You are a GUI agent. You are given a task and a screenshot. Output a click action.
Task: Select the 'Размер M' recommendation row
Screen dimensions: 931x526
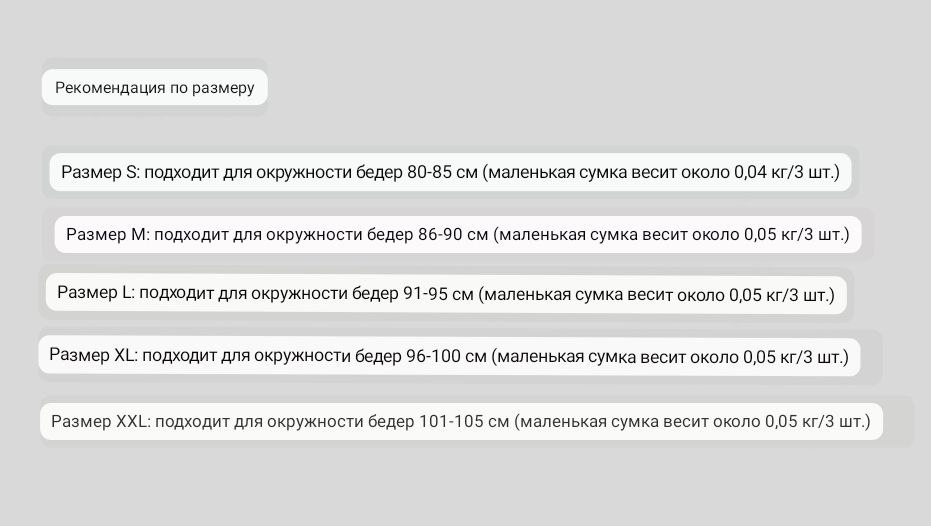(x=458, y=235)
